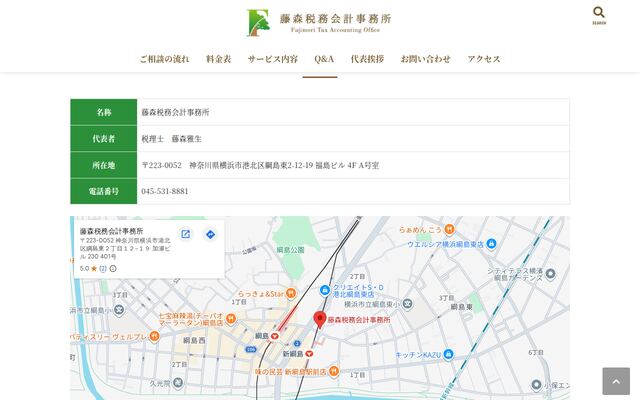Click the 名称 green header cell

(104, 112)
